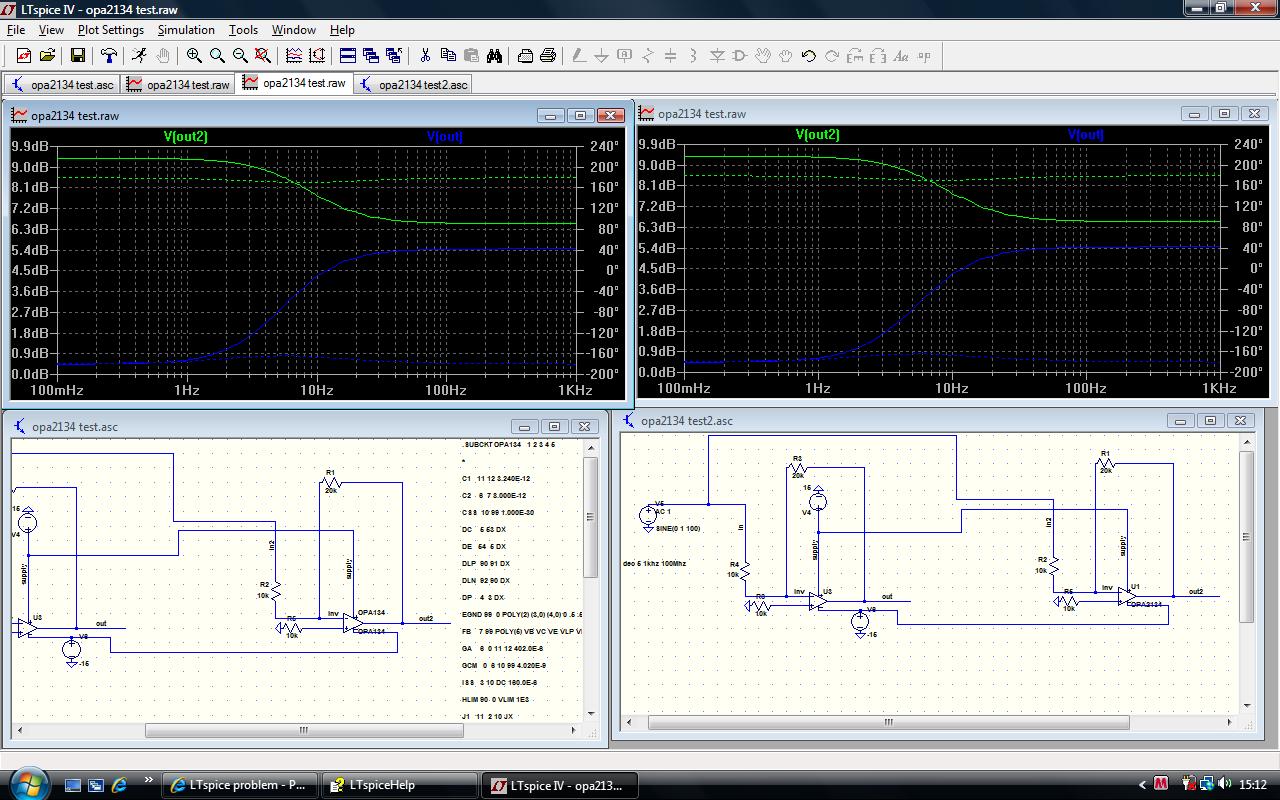Switch to the LTspice problem taskbar button
Screen dimensions: 1280x800
(x=242, y=785)
